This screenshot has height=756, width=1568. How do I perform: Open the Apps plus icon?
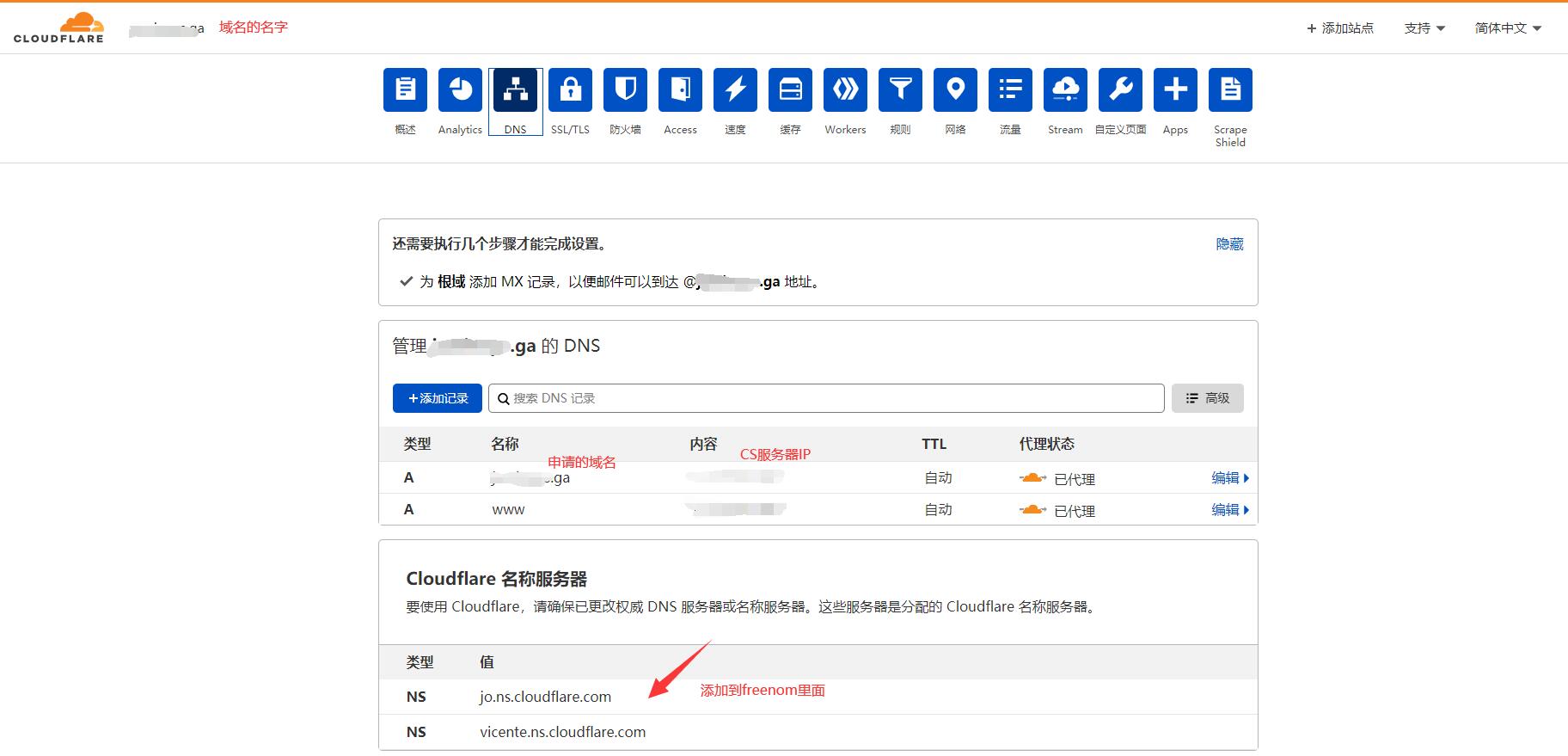[1175, 90]
